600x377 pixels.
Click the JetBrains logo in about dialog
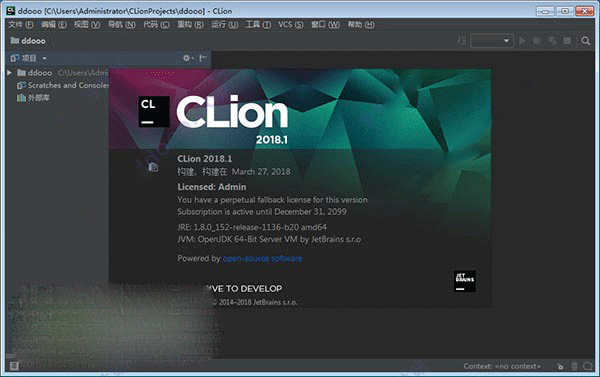pyautogui.click(x=465, y=281)
